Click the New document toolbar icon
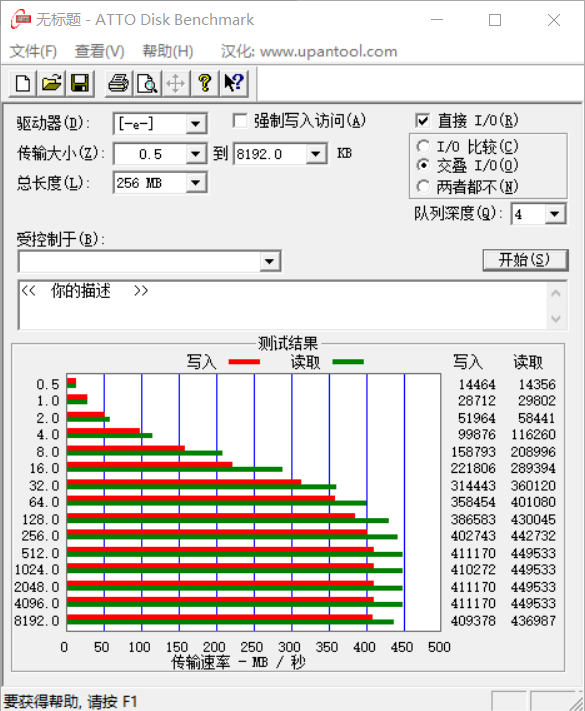This screenshot has height=711, width=585. [23, 83]
